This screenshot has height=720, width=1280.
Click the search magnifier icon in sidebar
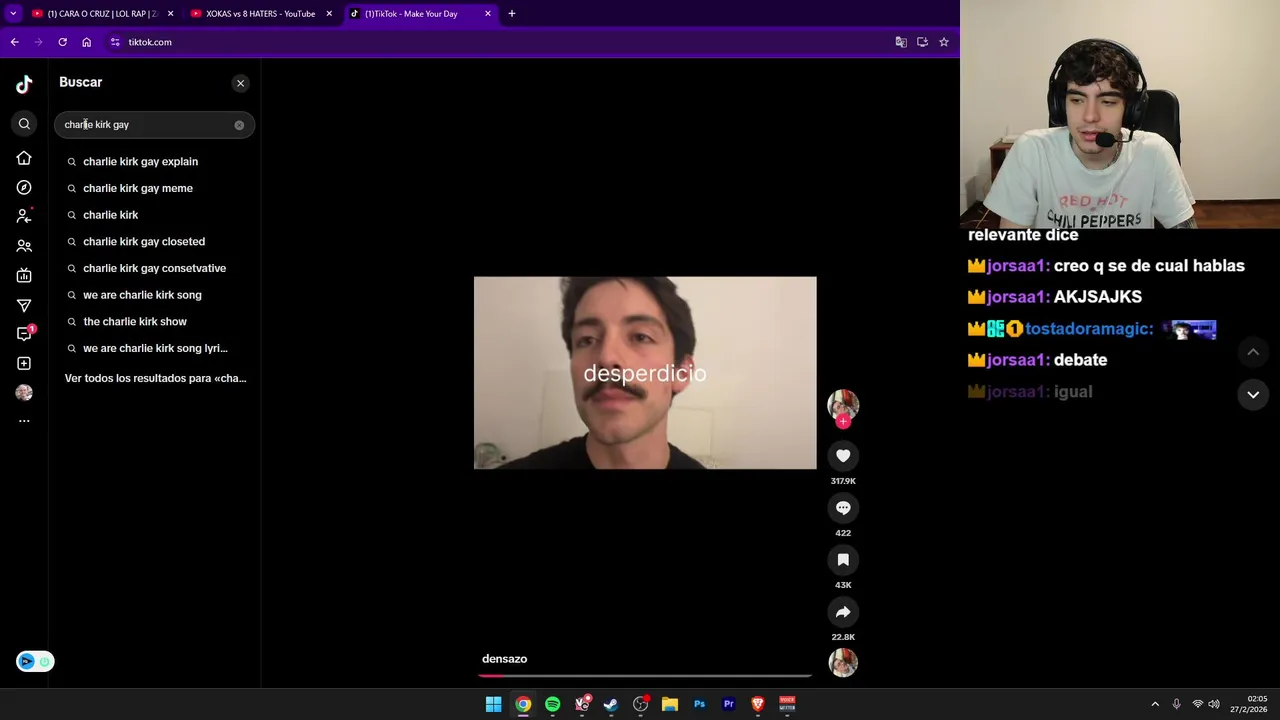[24, 124]
